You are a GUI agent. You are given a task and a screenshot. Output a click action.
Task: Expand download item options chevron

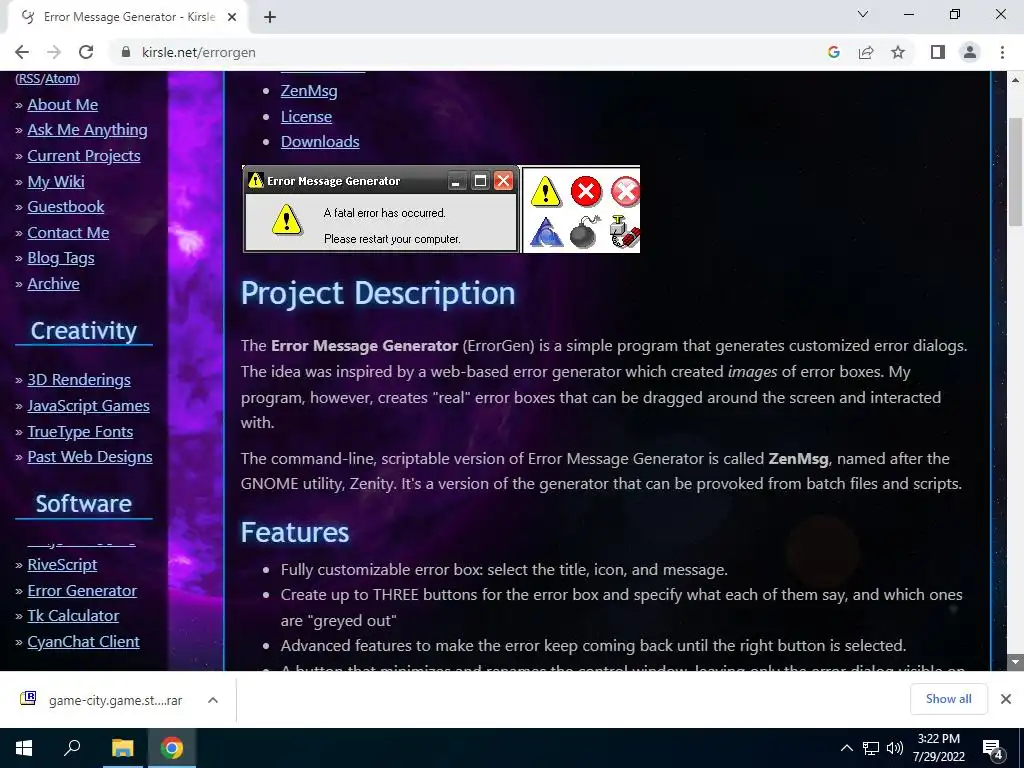213,700
